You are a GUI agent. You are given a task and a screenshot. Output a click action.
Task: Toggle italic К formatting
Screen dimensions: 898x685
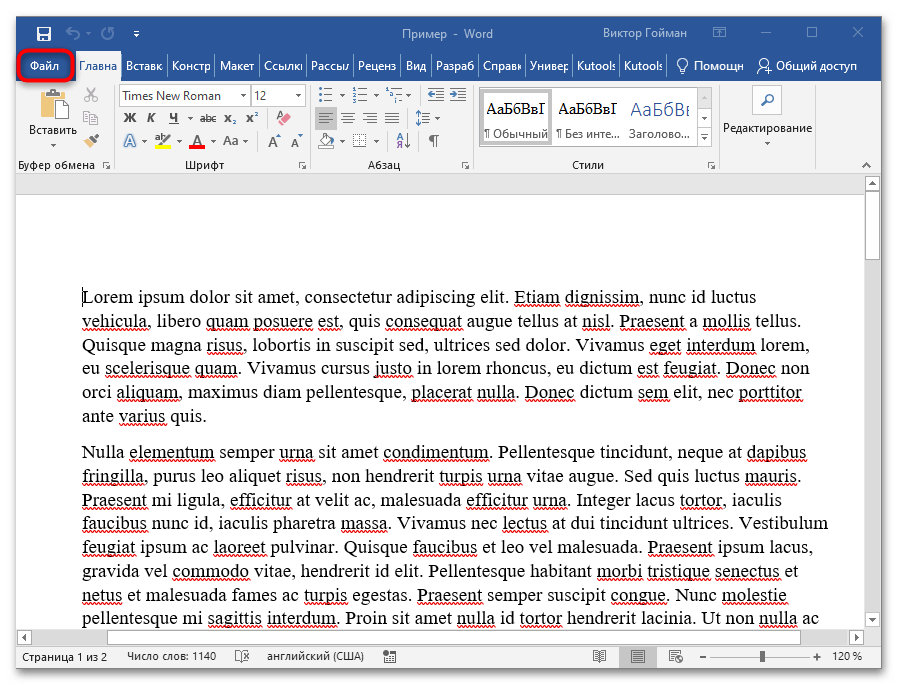pyautogui.click(x=151, y=118)
